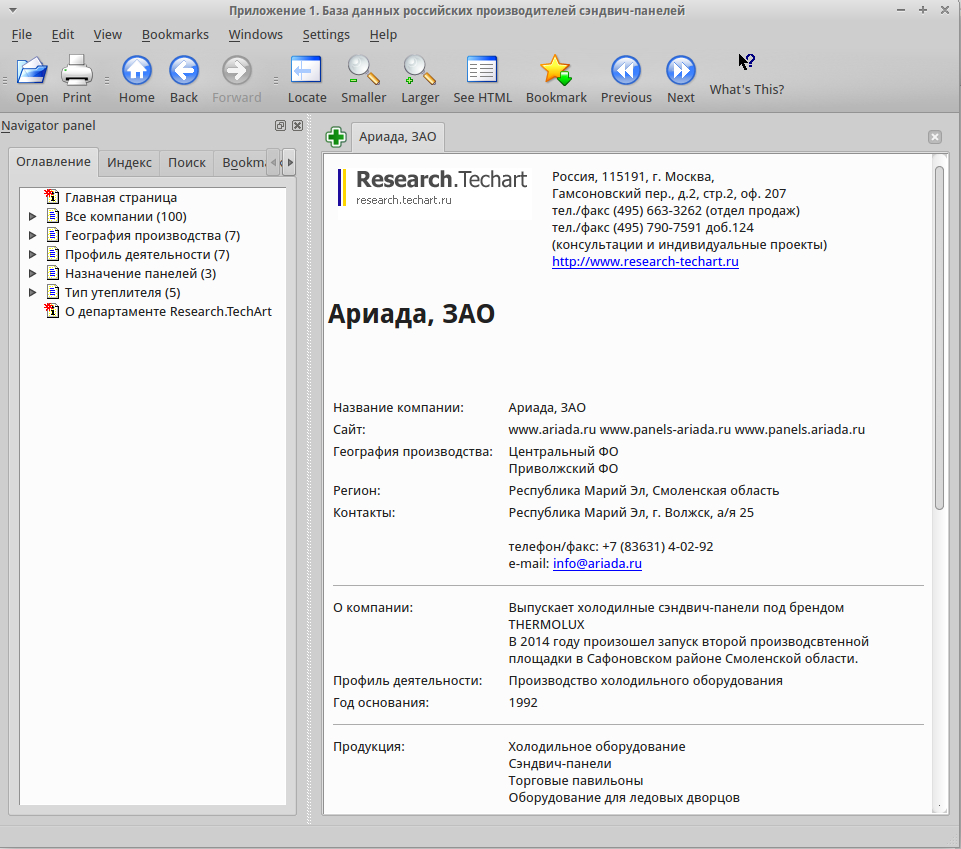Open a new tab with green plus

tap(336, 137)
